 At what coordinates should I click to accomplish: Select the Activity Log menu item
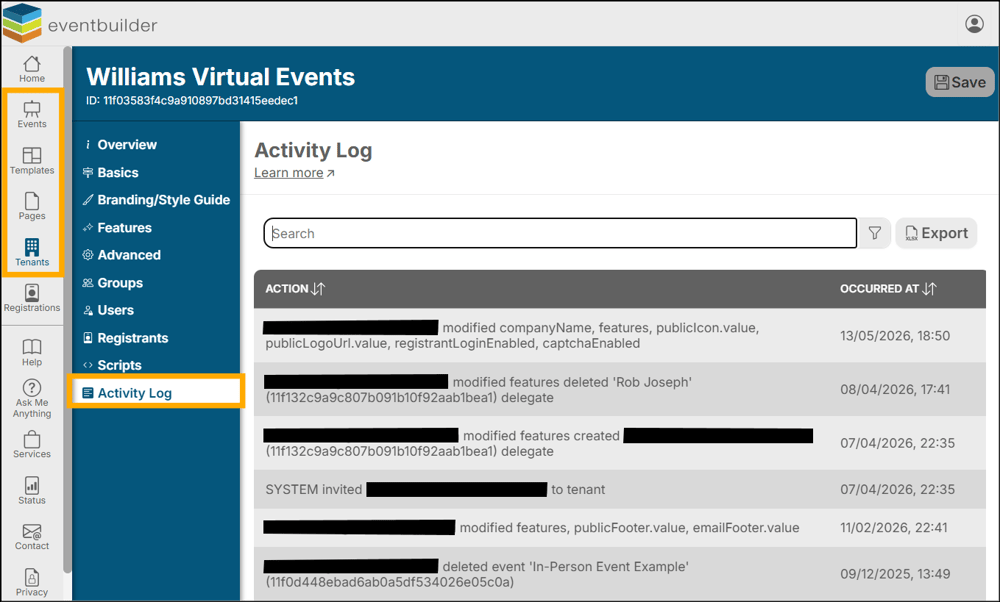[x=156, y=393]
